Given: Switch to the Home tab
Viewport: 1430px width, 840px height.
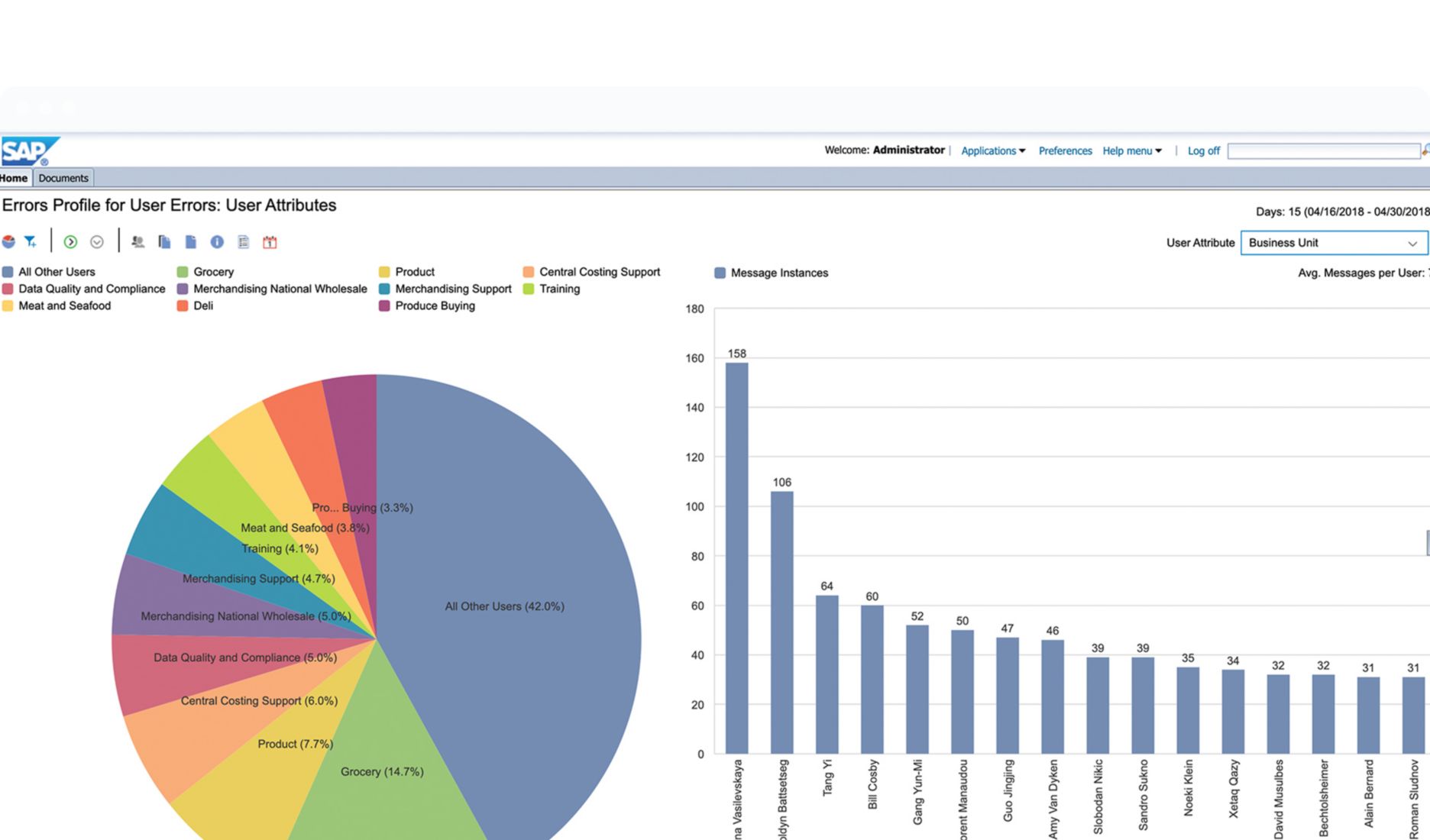Looking at the screenshot, I should click(x=14, y=178).
